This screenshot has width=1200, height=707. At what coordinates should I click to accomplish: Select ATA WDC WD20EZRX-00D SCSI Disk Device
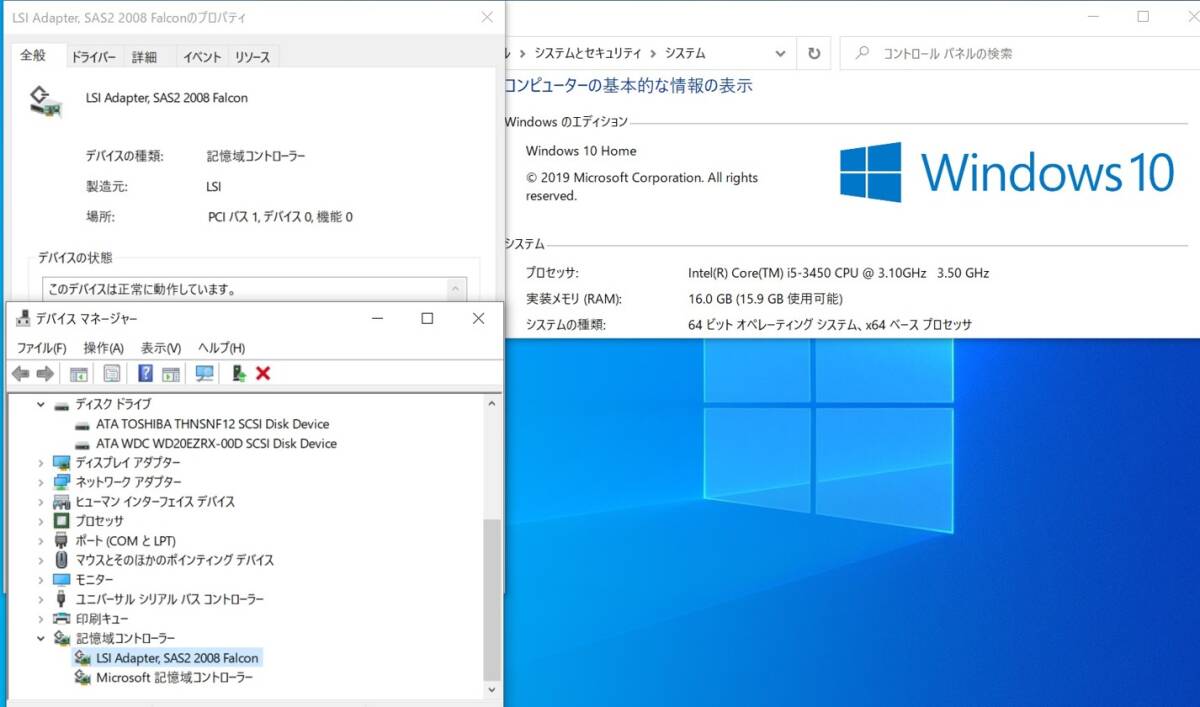(216, 443)
